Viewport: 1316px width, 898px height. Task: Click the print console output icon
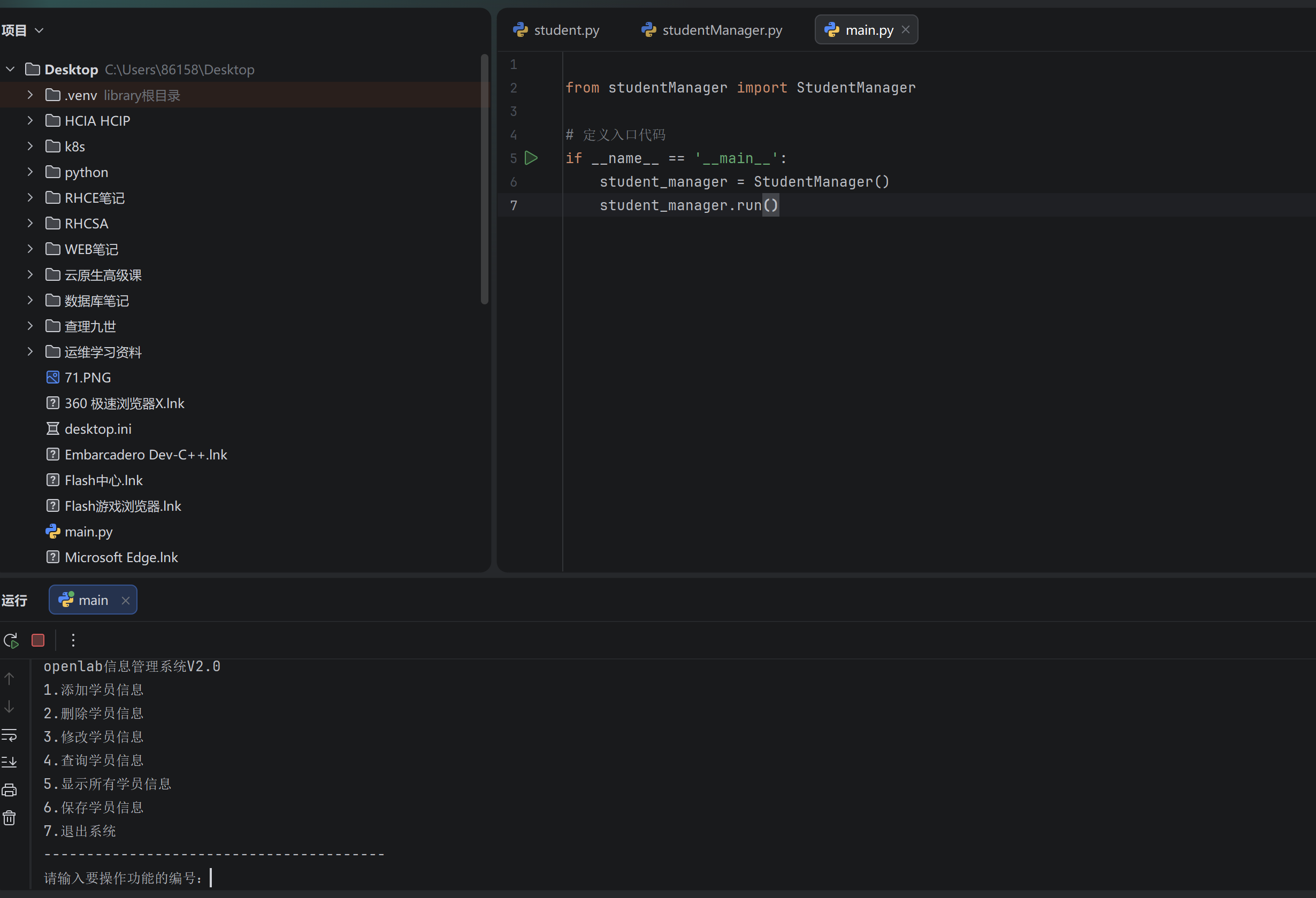pos(9,790)
